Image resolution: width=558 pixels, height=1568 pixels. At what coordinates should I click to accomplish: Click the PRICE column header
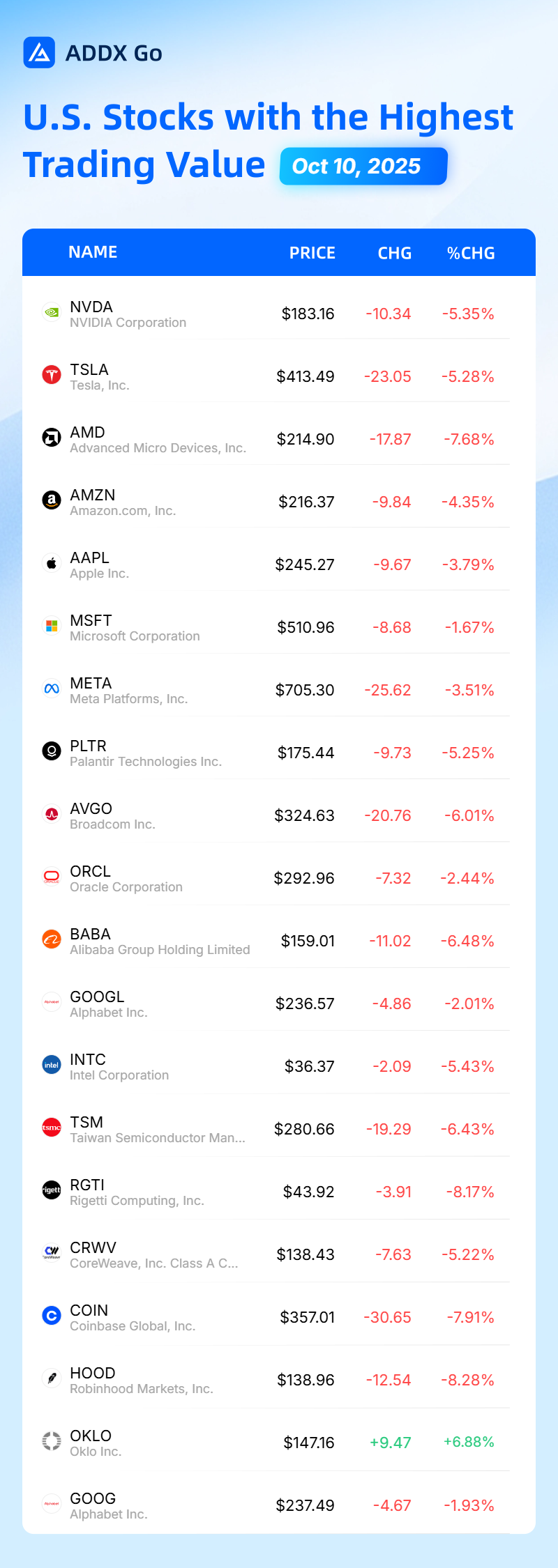tap(312, 253)
